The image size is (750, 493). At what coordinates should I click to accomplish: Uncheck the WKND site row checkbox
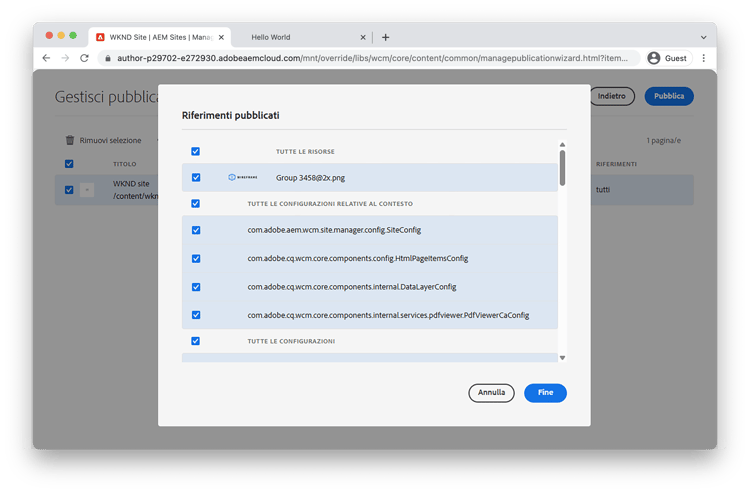pyautogui.click(x=69, y=190)
